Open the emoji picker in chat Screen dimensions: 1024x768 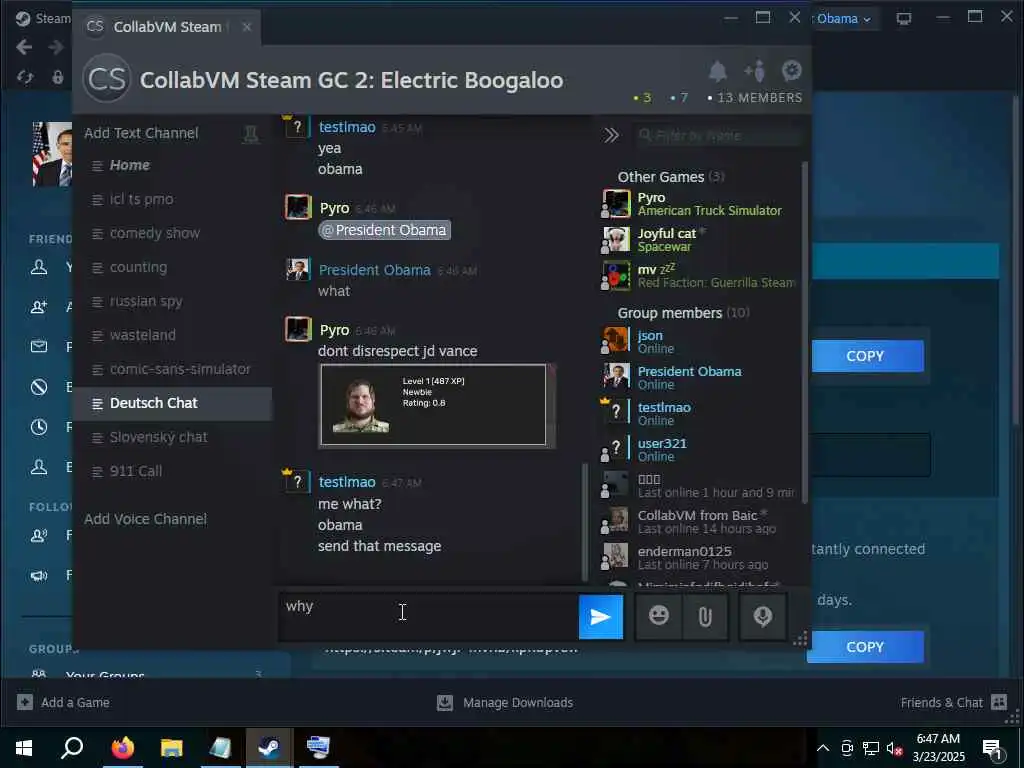click(658, 616)
